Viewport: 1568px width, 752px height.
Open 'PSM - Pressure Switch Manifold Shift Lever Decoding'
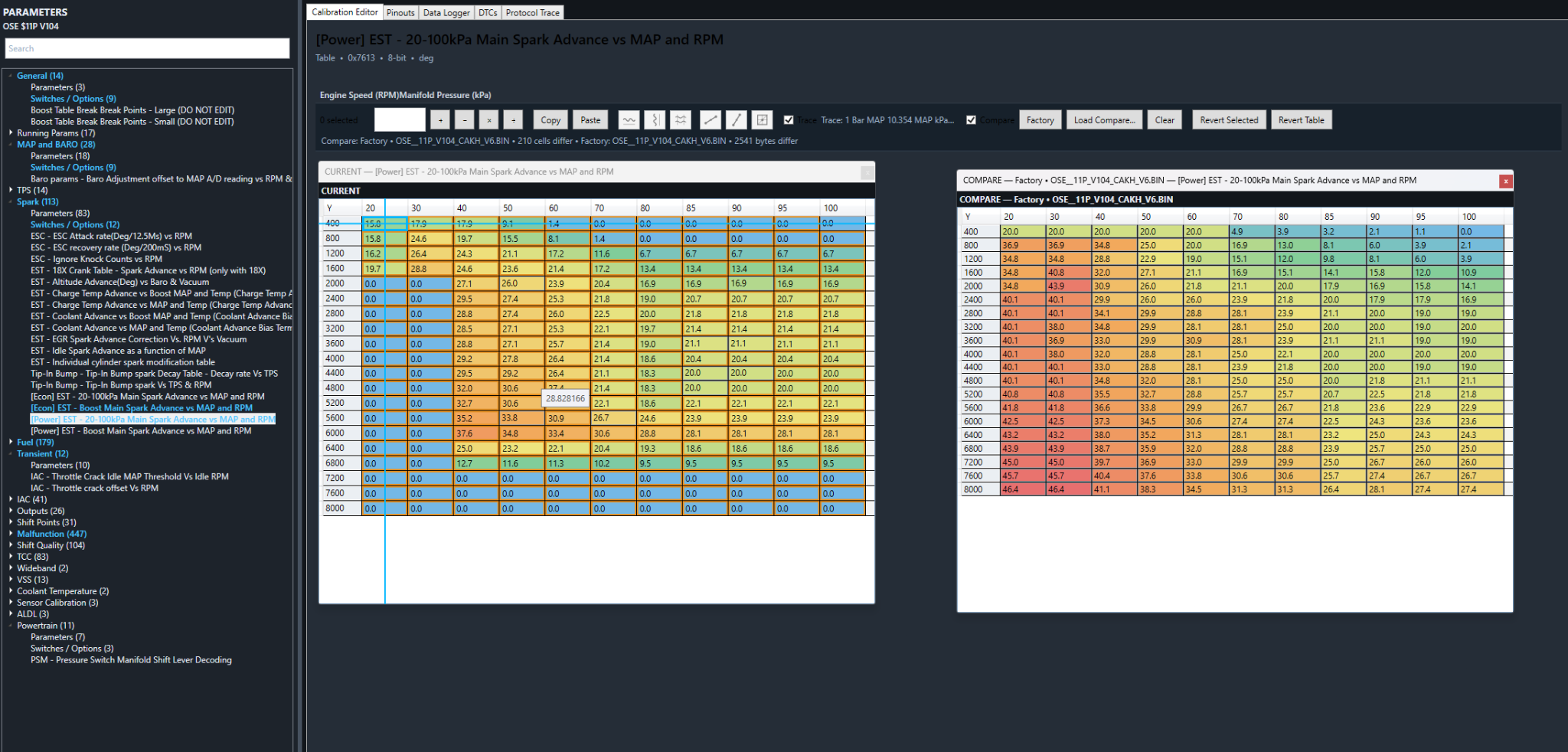click(x=131, y=660)
